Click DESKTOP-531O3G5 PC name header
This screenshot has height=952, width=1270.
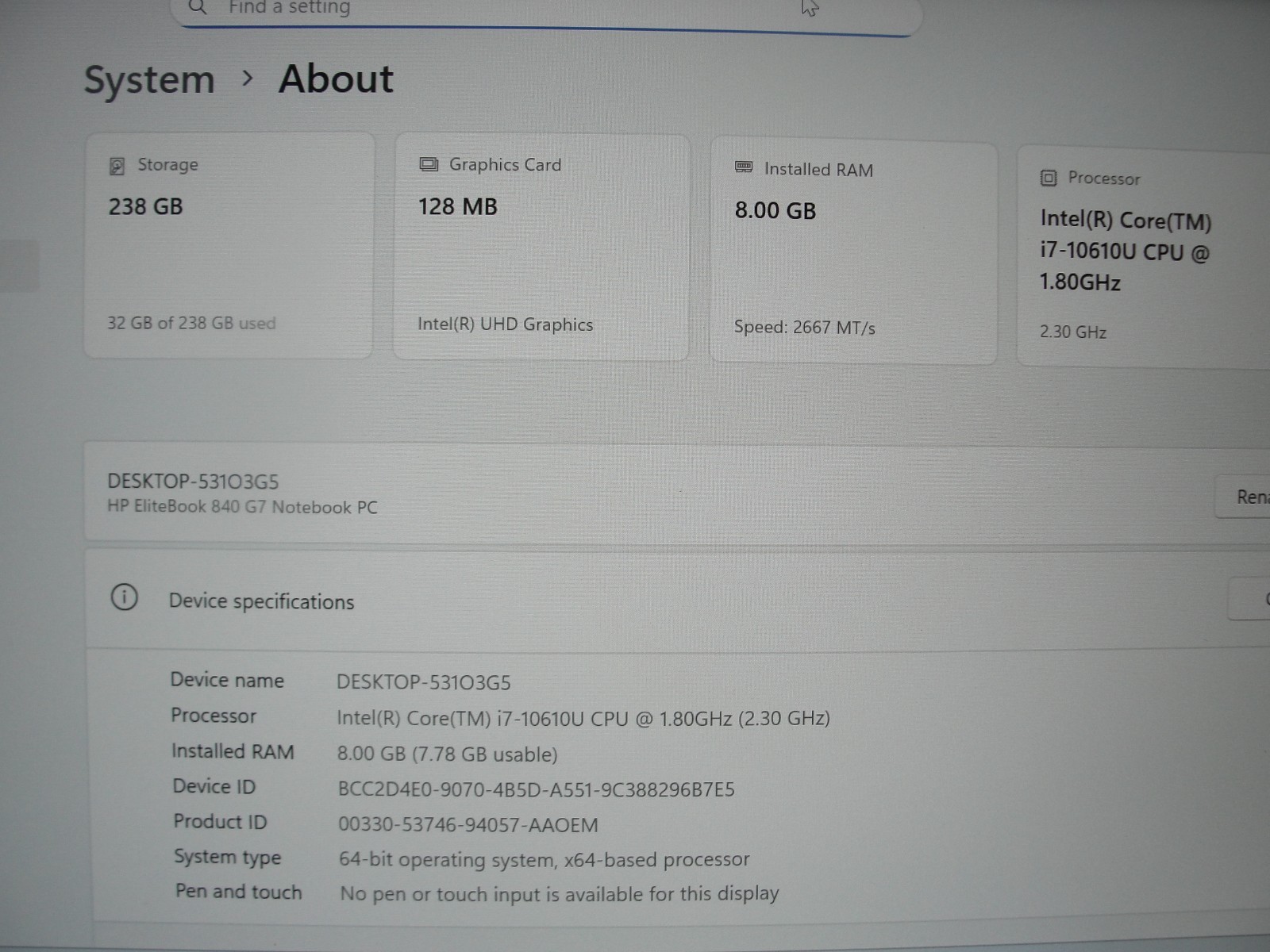click(193, 482)
